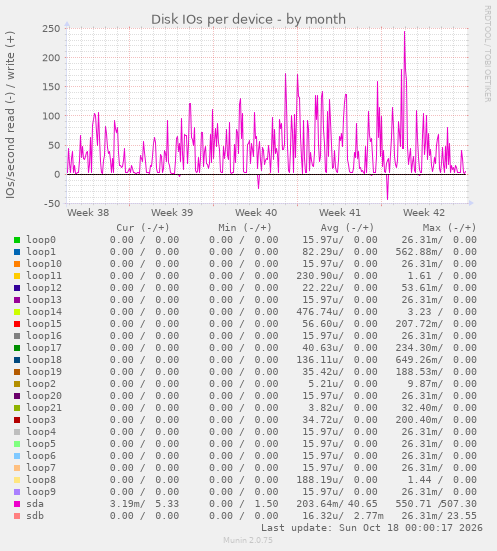Click the loop19 device label
The image size is (497, 551).
click(x=44, y=372)
